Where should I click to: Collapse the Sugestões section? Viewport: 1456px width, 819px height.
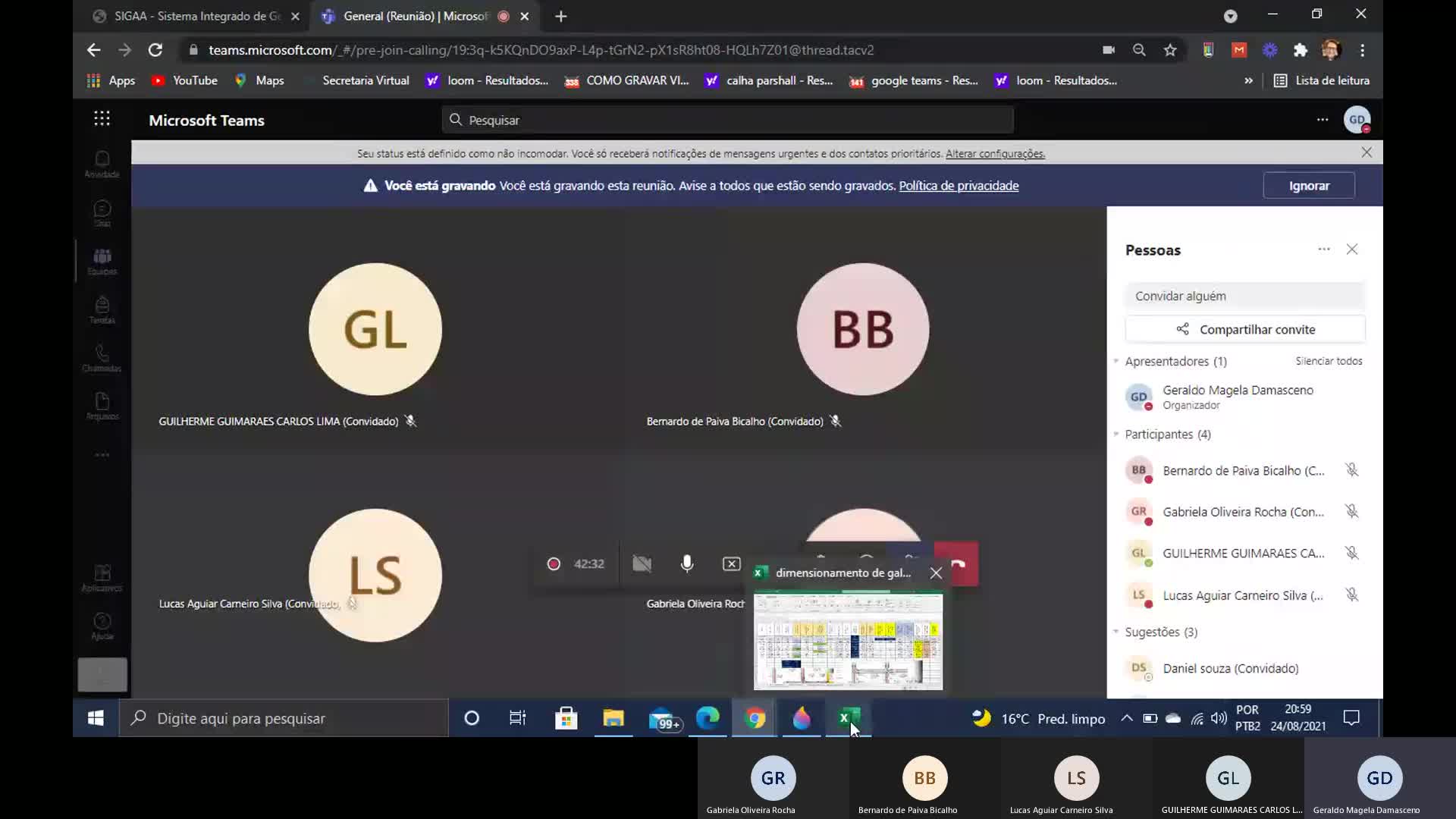1116,632
